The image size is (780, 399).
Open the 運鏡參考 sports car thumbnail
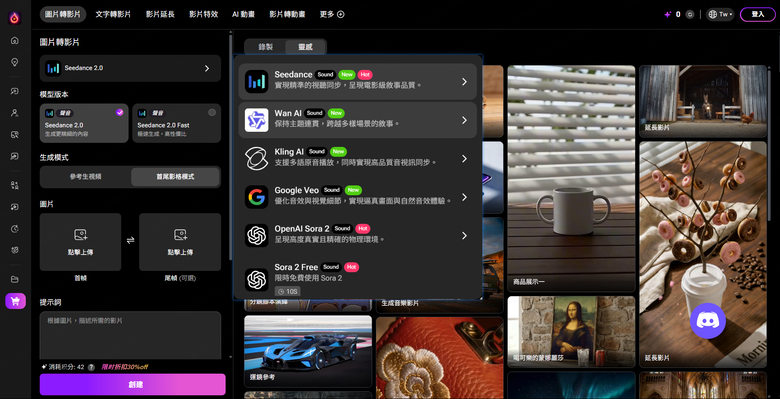coord(308,351)
